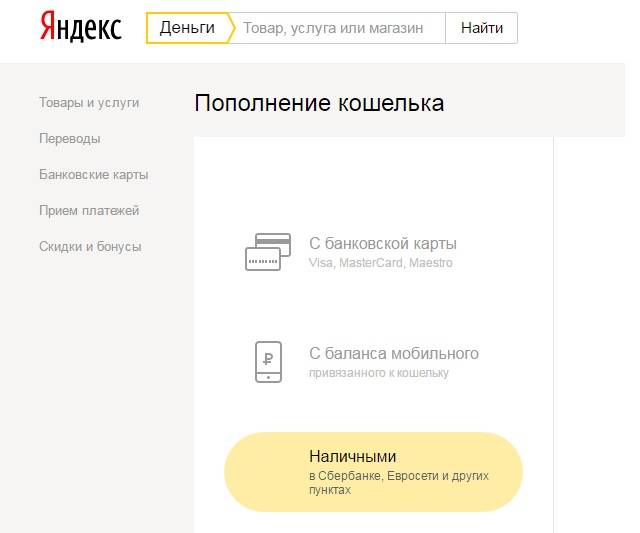This screenshot has width=640, height=533.
Task: Choose С баланса мобильного option
Action: 394,353
